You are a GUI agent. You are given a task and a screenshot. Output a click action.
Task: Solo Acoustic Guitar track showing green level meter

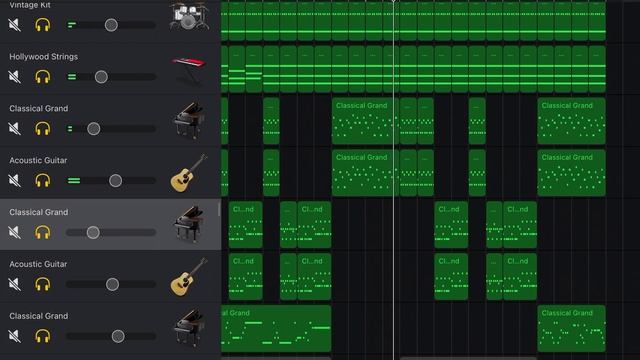point(42,180)
